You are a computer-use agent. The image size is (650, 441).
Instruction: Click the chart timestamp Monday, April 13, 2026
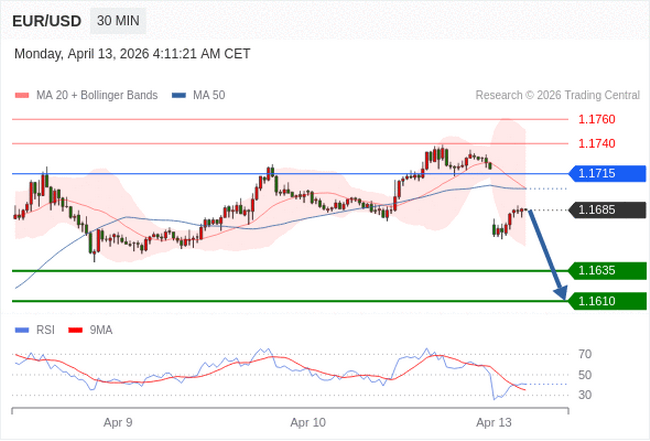[132, 54]
